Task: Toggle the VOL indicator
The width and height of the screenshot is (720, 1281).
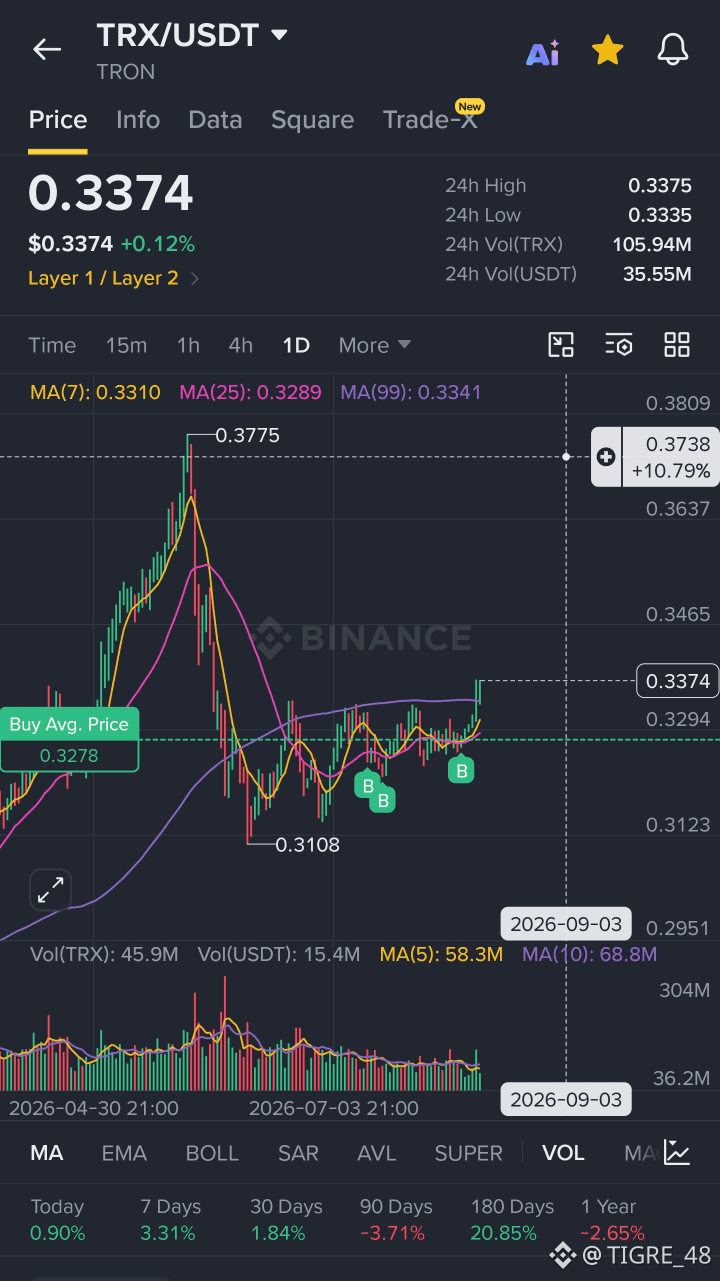Action: click(x=563, y=1153)
